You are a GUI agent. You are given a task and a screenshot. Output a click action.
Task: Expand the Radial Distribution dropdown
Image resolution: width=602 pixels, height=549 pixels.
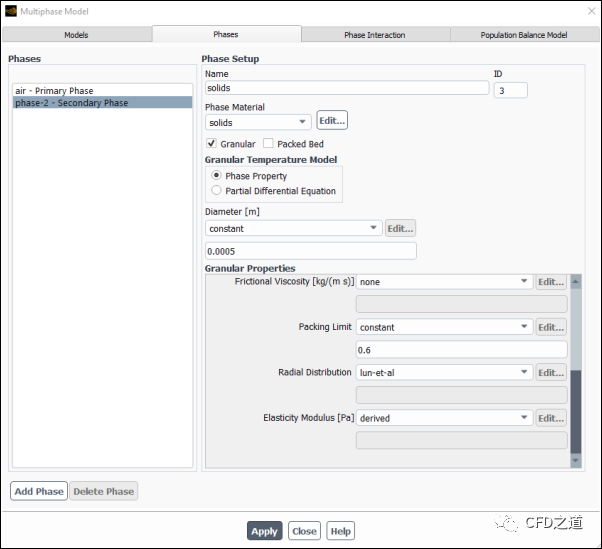444,373
